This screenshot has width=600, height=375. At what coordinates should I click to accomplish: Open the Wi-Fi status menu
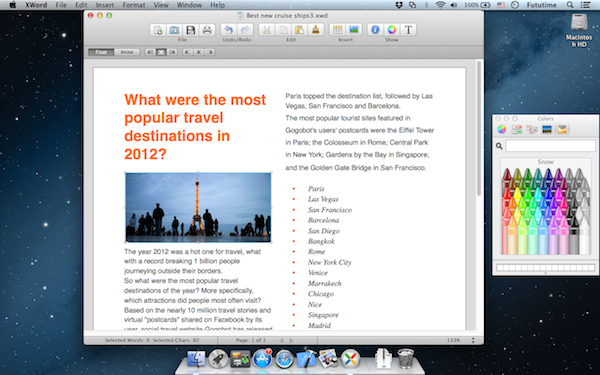click(440, 5)
